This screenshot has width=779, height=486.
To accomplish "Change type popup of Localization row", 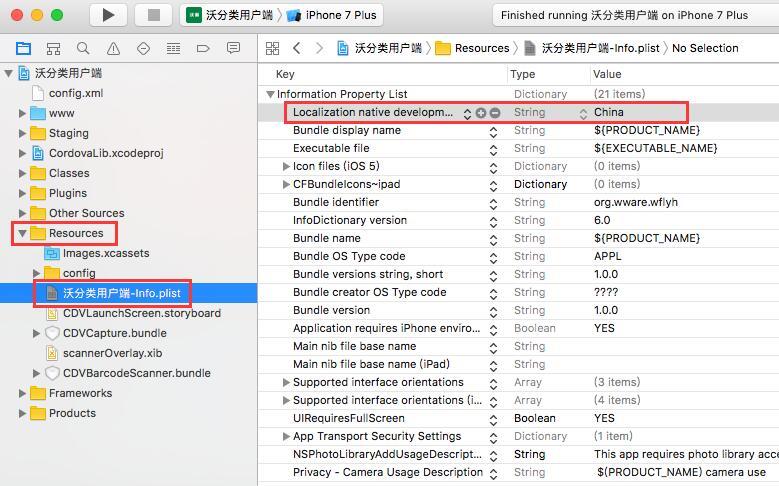I will [x=583, y=113].
